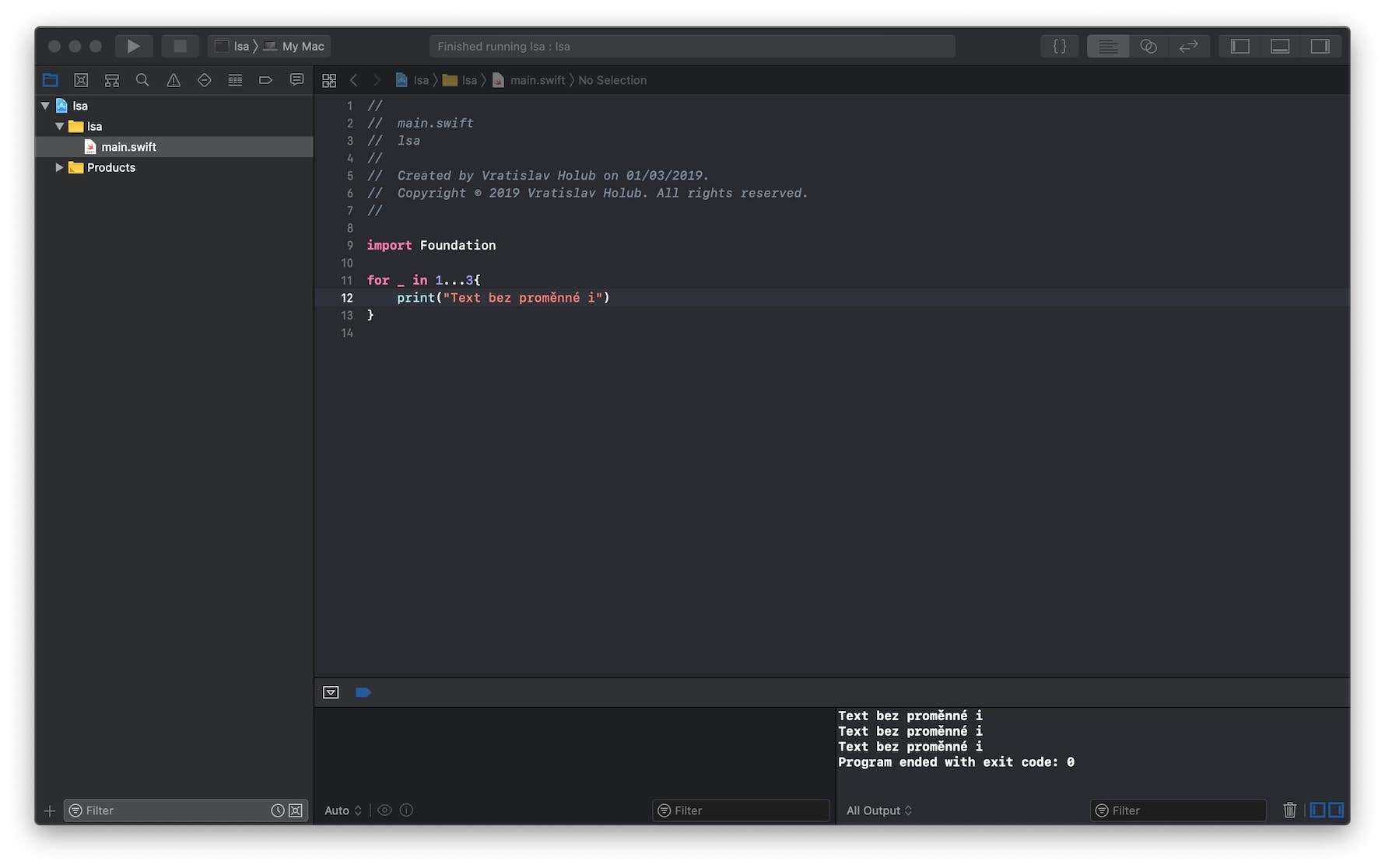The height and width of the screenshot is (868, 1385).
Task: Open the Source Control navigator icon
Action: [x=81, y=80]
